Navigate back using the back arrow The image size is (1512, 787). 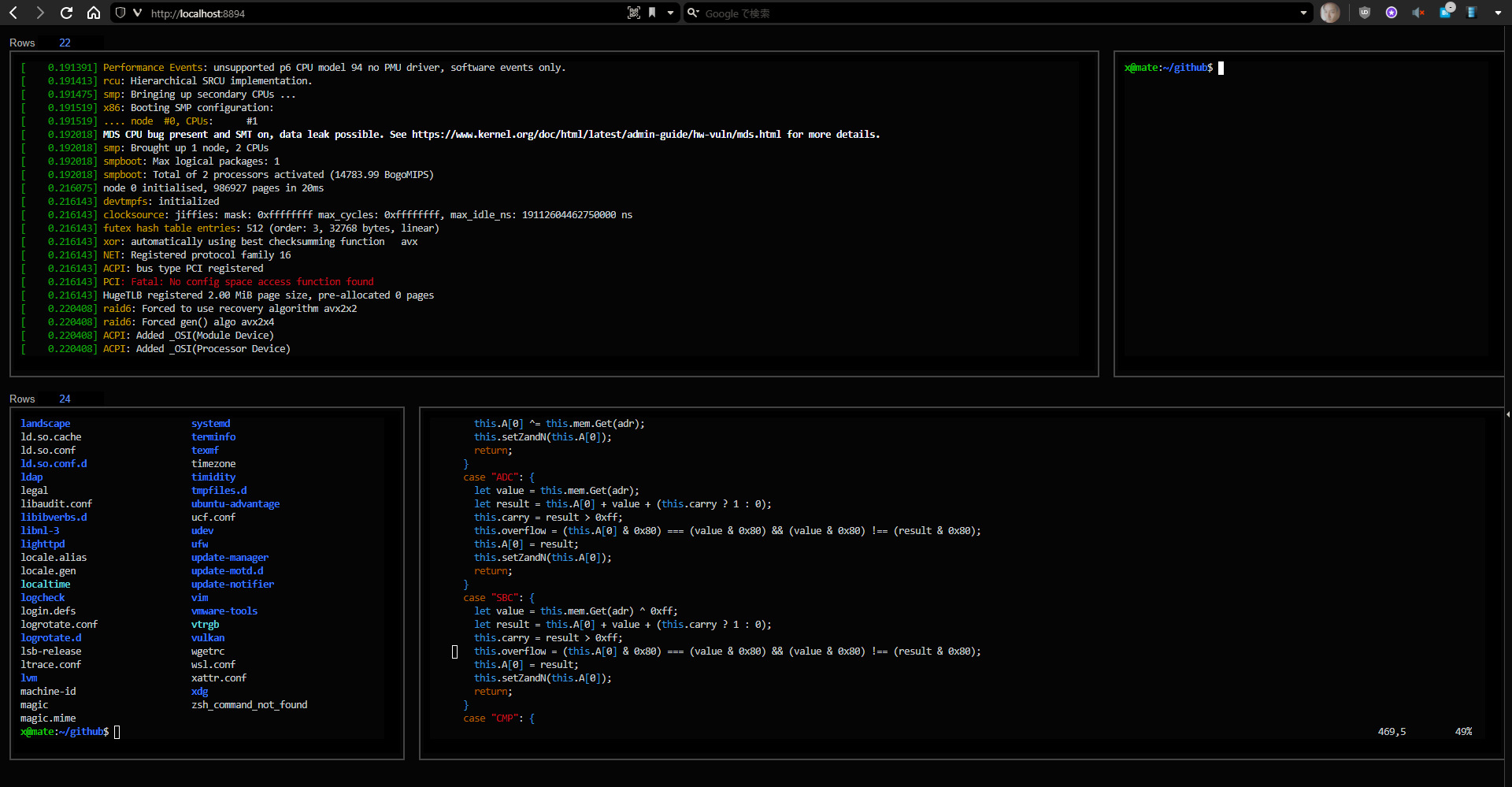[x=13, y=13]
